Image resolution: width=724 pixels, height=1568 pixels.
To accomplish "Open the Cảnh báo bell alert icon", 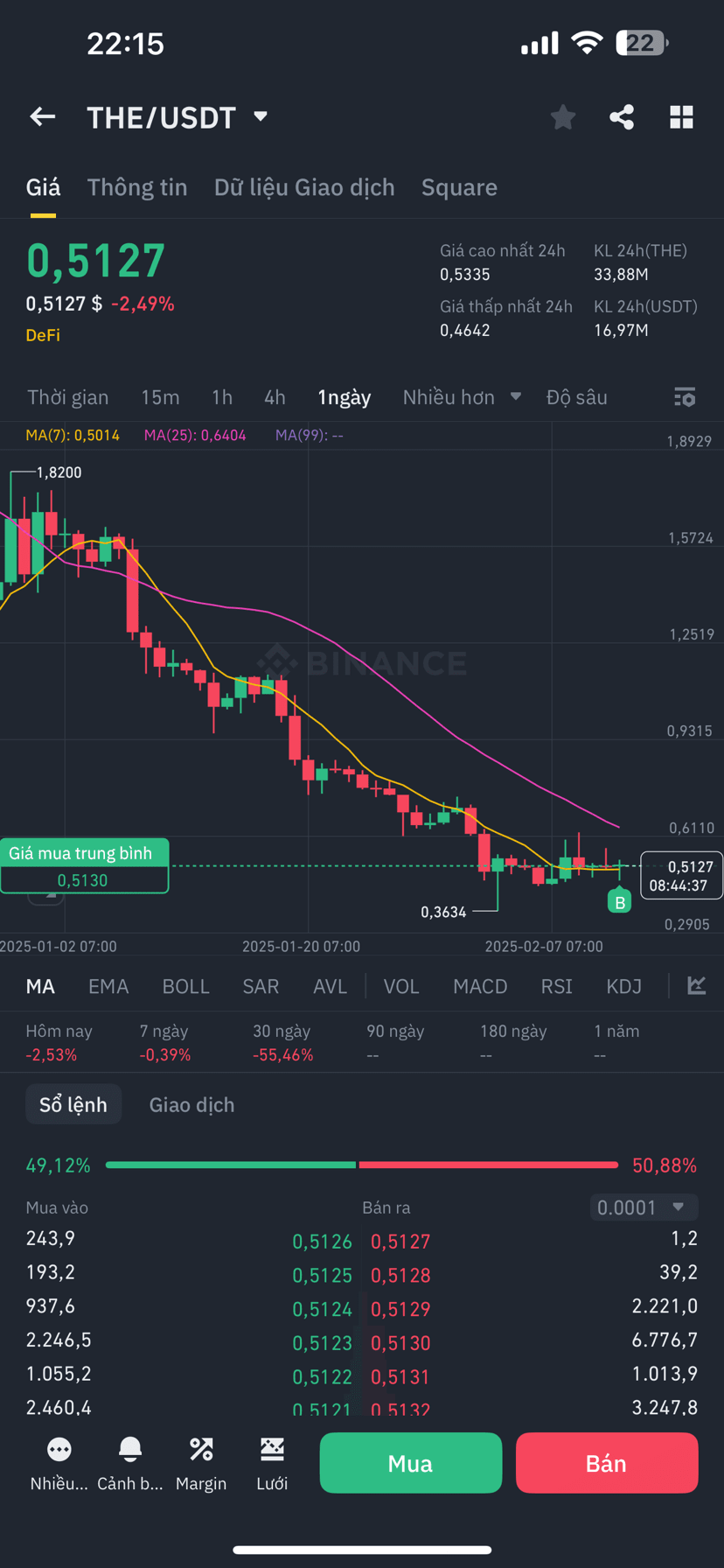I will pyautogui.click(x=130, y=1450).
